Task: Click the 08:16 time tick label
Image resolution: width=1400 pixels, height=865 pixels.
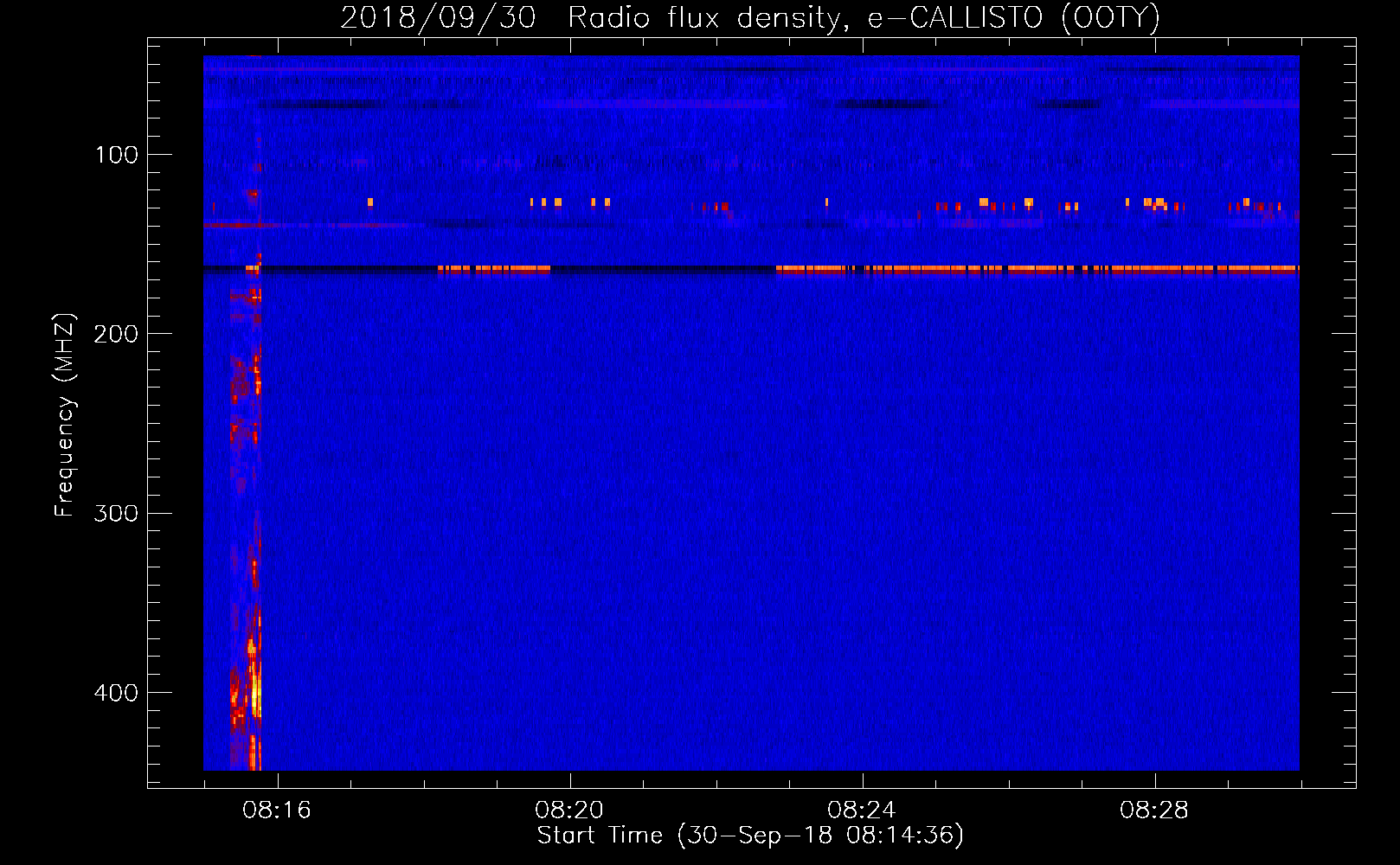Action: point(277,811)
